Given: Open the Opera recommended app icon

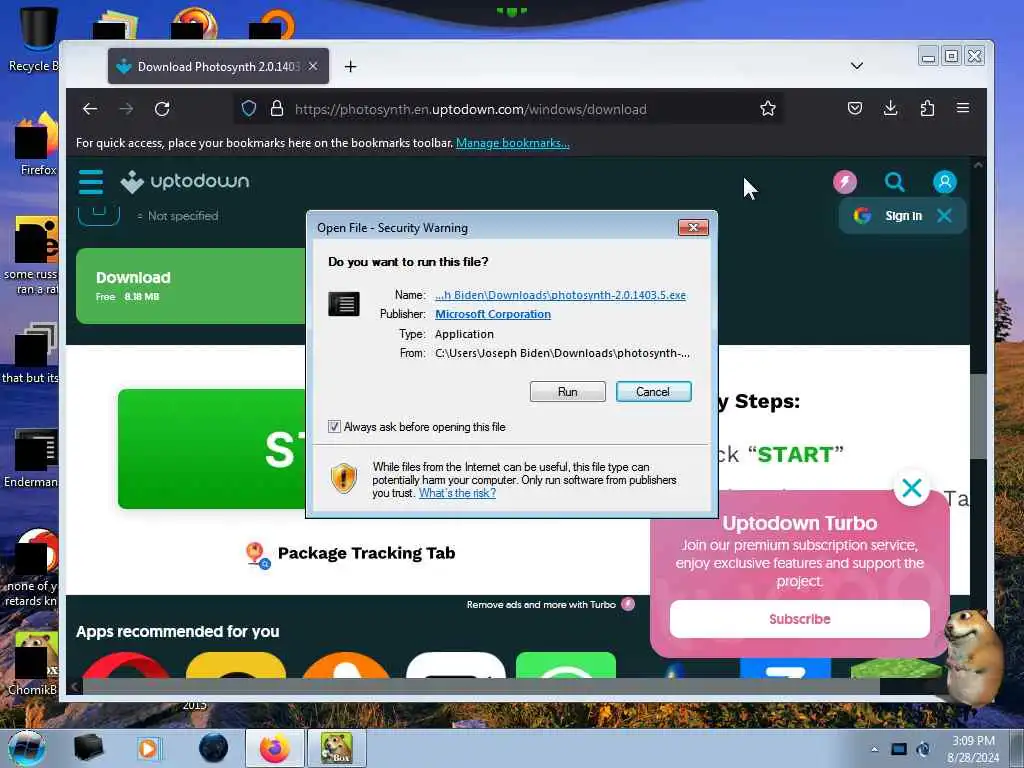Looking at the screenshot, I should pos(125,665).
